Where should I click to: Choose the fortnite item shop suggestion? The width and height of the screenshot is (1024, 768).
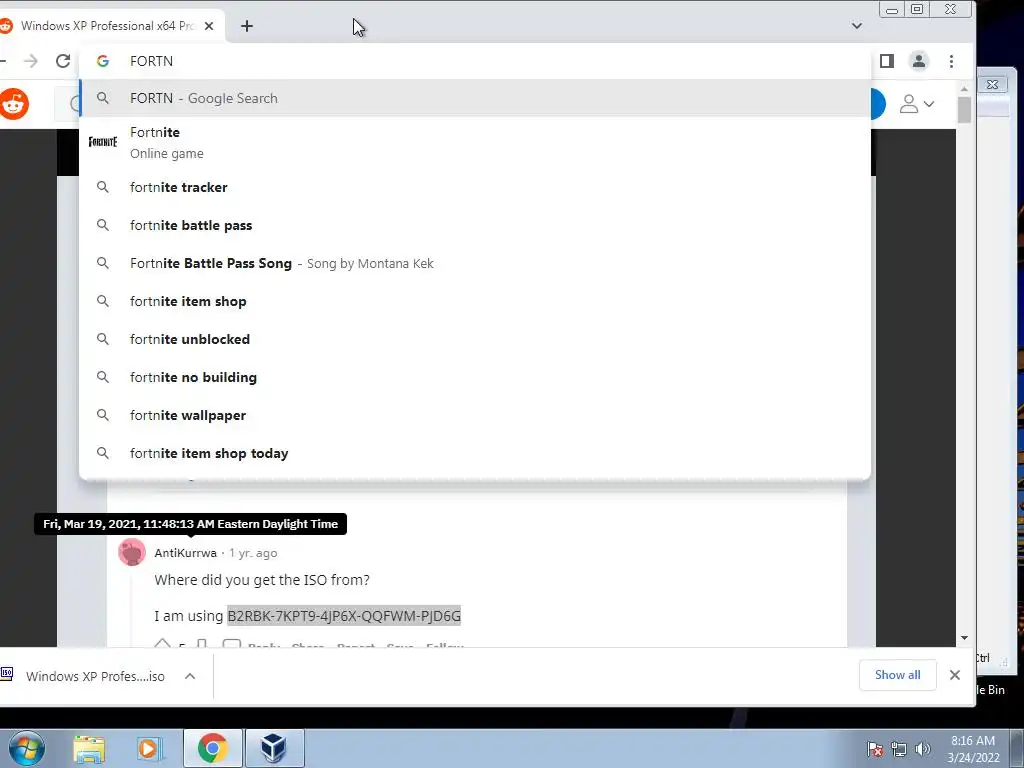tap(475, 301)
